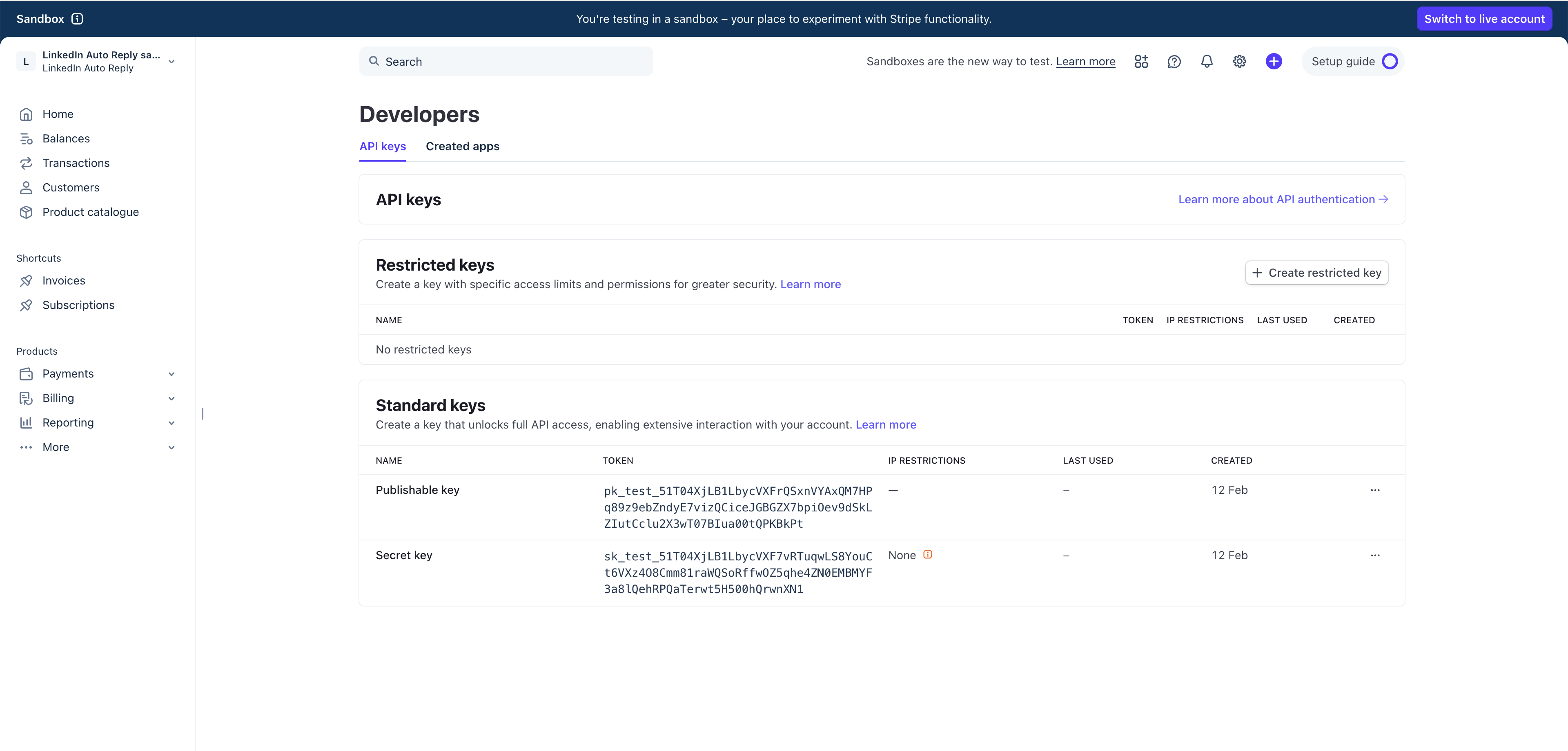Click Create restricted key button
Viewport: 1568px width, 751px height.
1316,273
